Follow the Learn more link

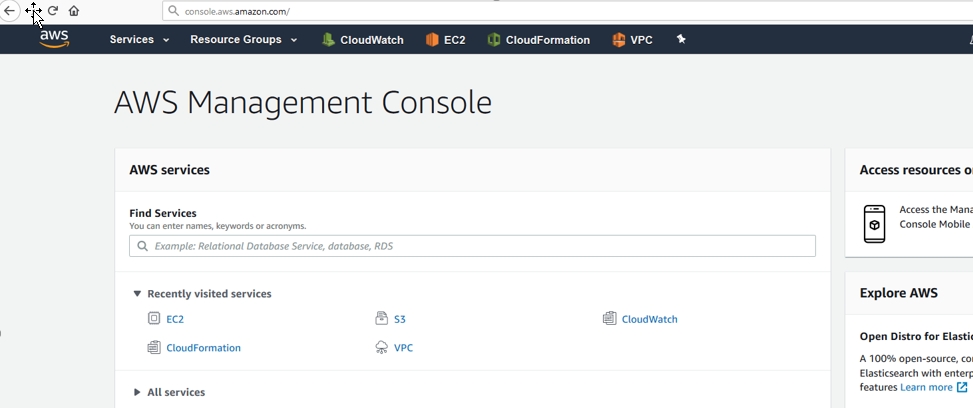(926, 387)
